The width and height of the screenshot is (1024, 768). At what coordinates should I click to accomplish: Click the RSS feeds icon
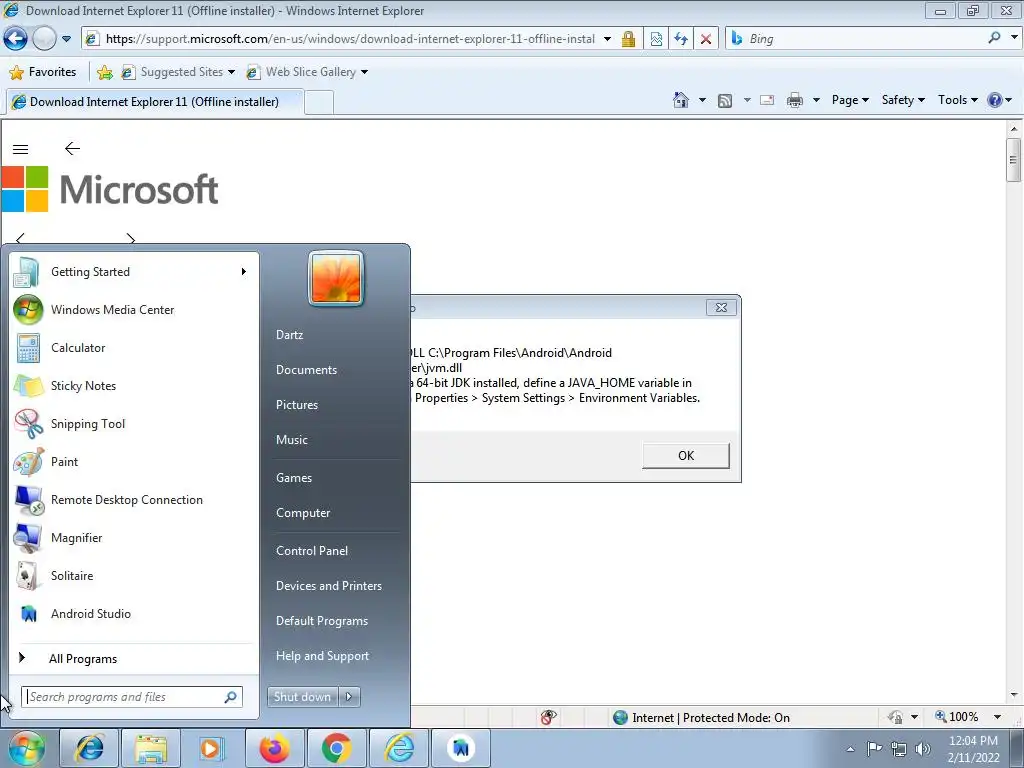725,101
